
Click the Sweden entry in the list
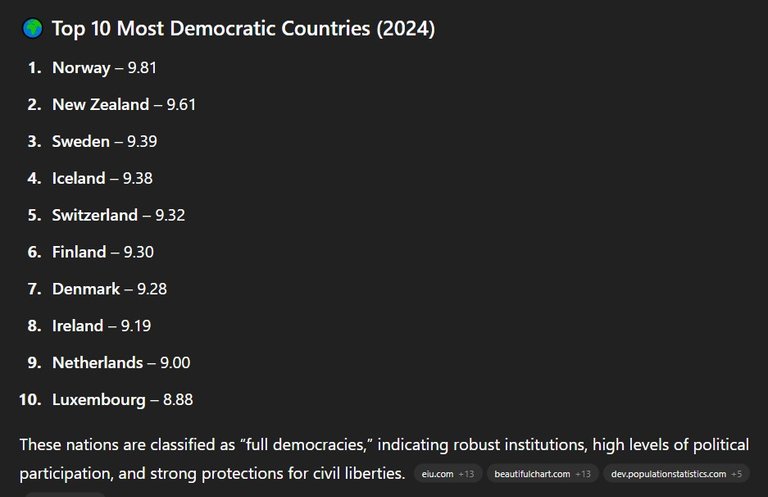click(x=104, y=141)
